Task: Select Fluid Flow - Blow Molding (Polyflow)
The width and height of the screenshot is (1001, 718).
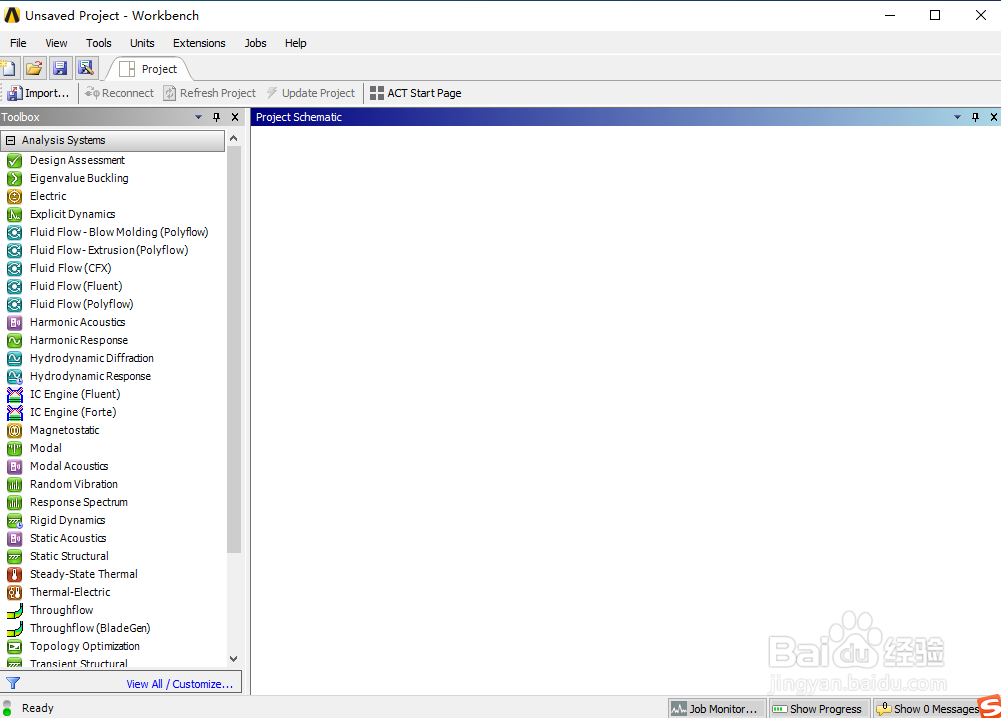Action: tap(119, 232)
